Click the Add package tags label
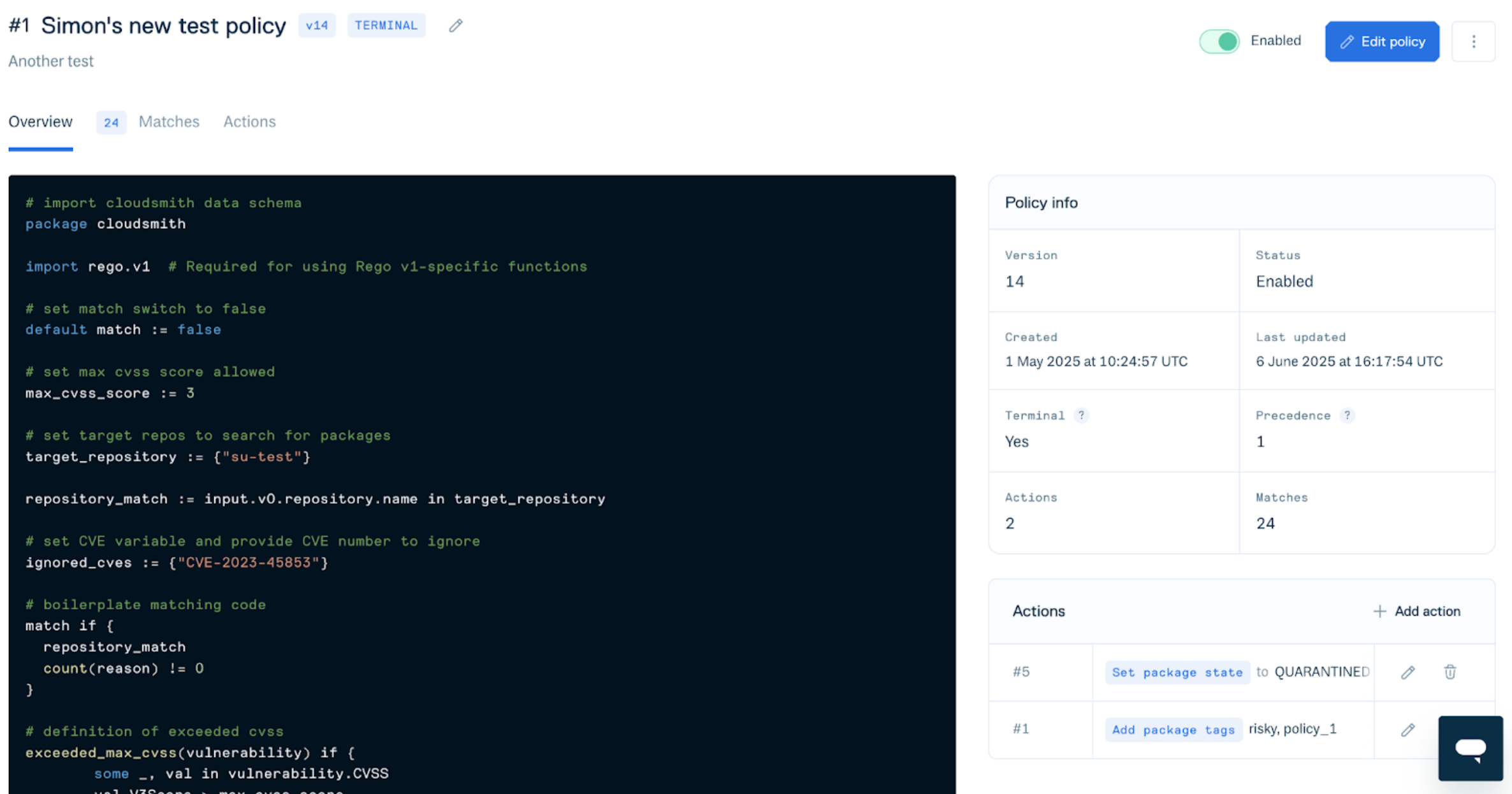 (1173, 730)
